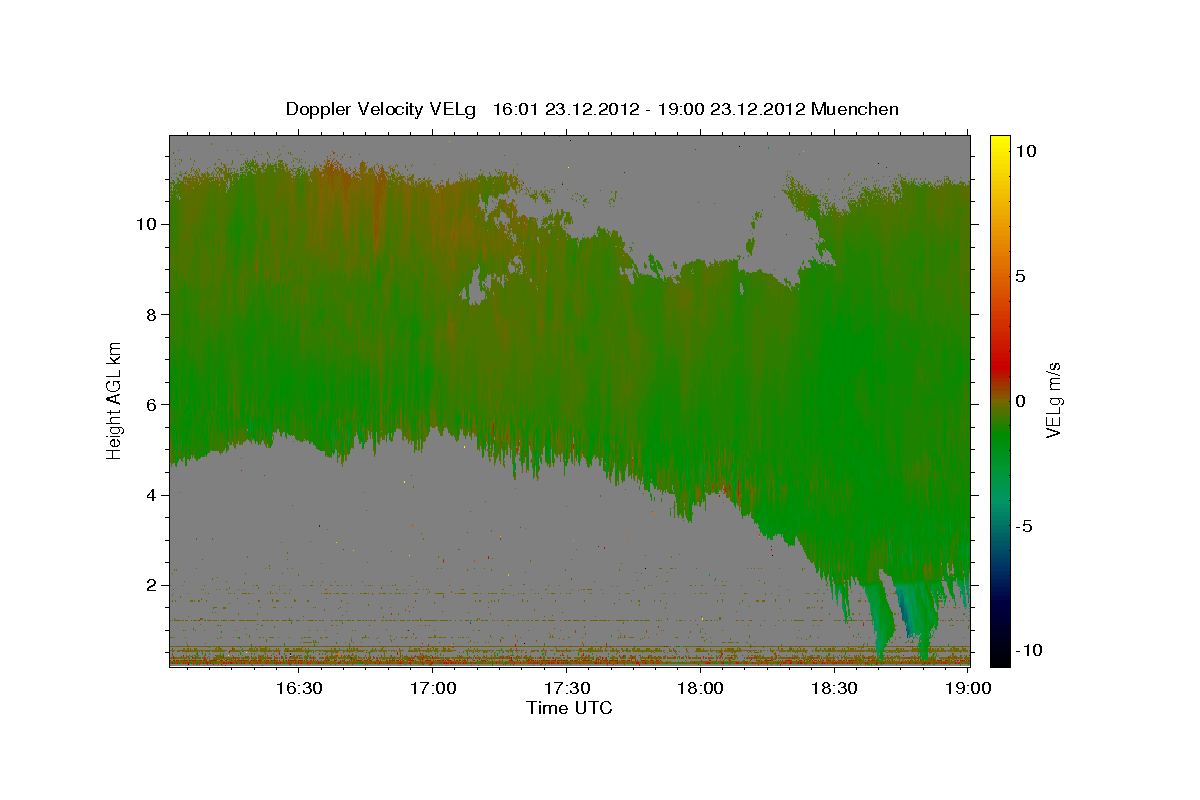The height and width of the screenshot is (800, 1200).
Task: Click the 'Time UTC' axis label
Action: coord(569,708)
